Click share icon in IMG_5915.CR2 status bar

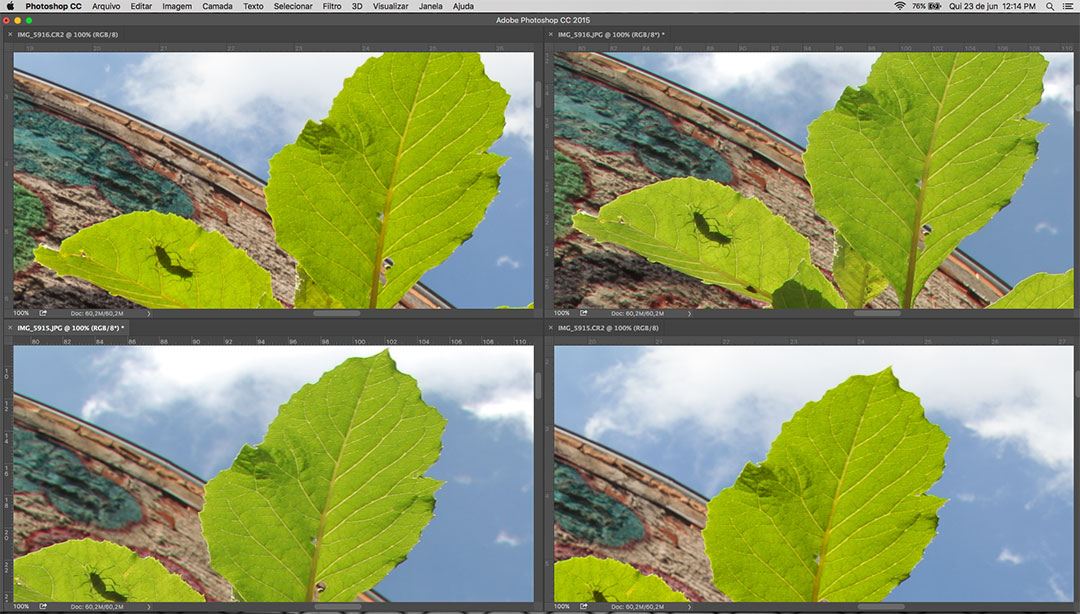click(x=584, y=606)
